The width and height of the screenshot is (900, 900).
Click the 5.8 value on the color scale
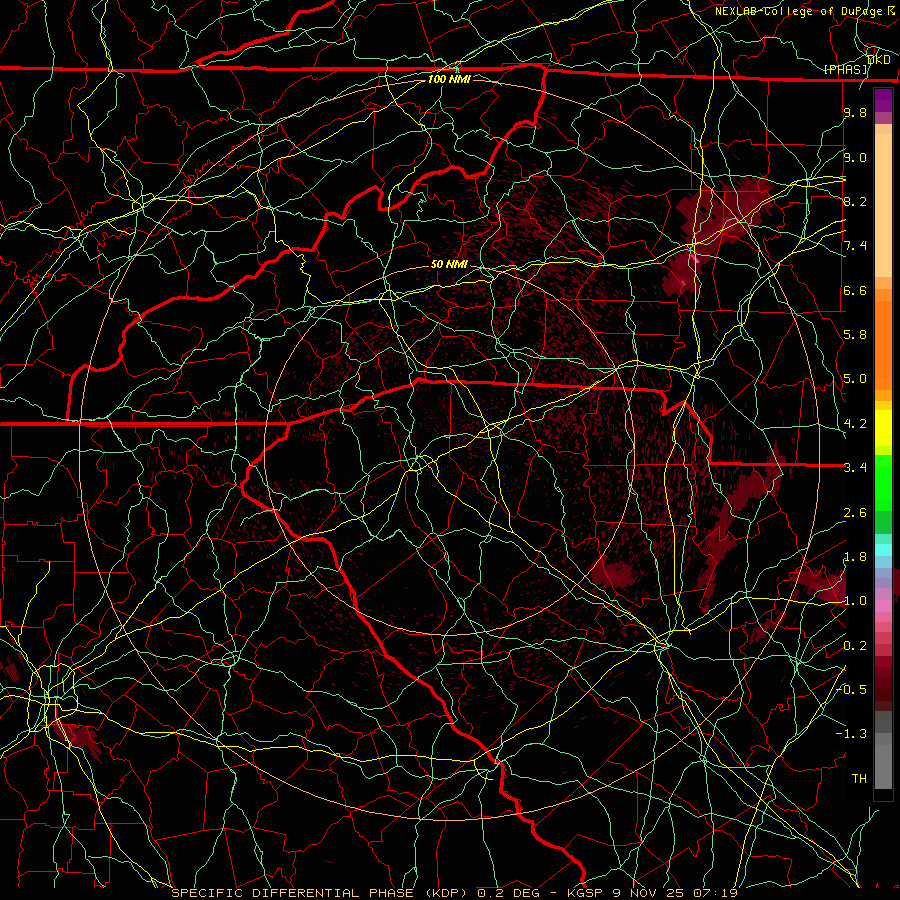[x=855, y=335]
